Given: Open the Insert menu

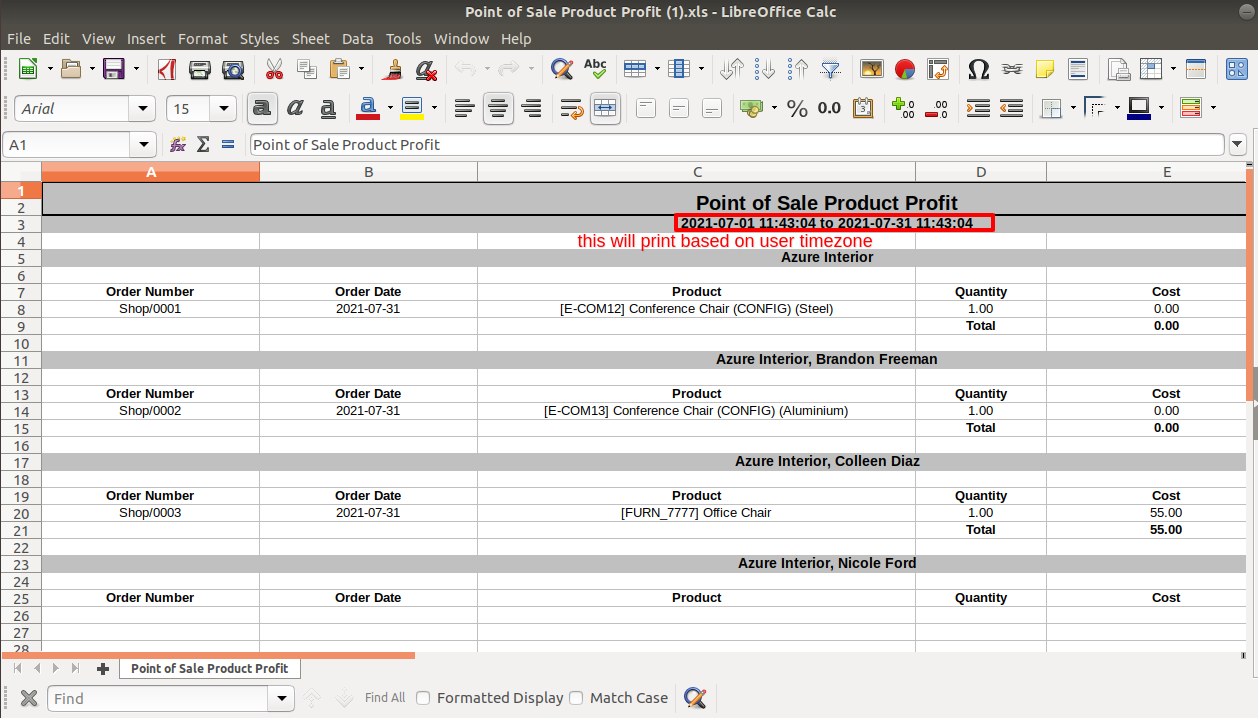Looking at the screenshot, I should tap(146, 38).
